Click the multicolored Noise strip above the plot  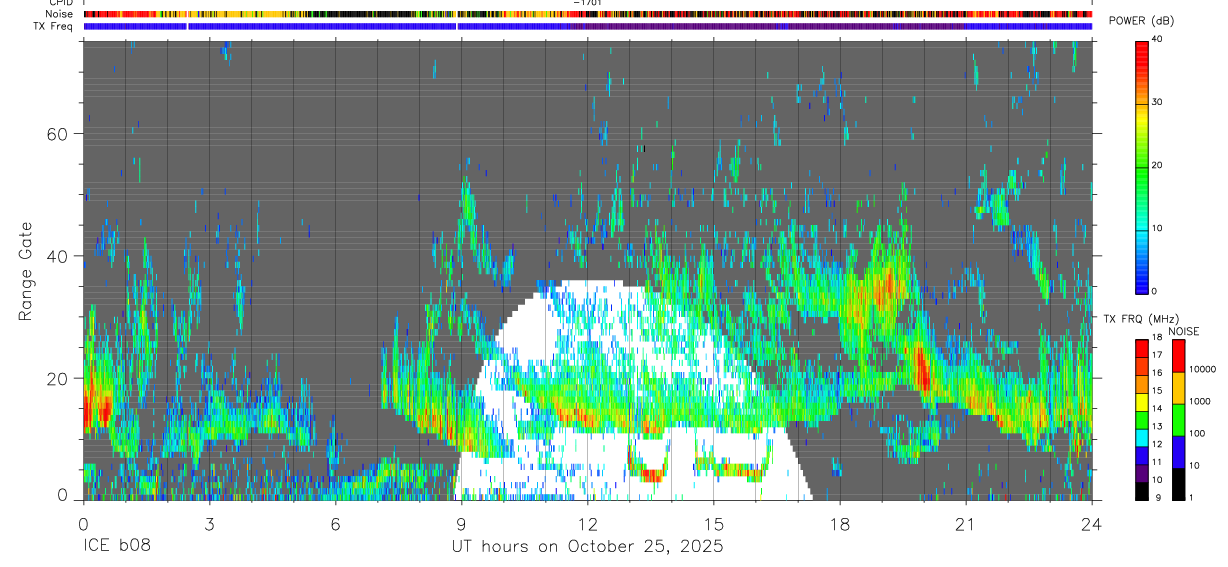(x=587, y=14)
